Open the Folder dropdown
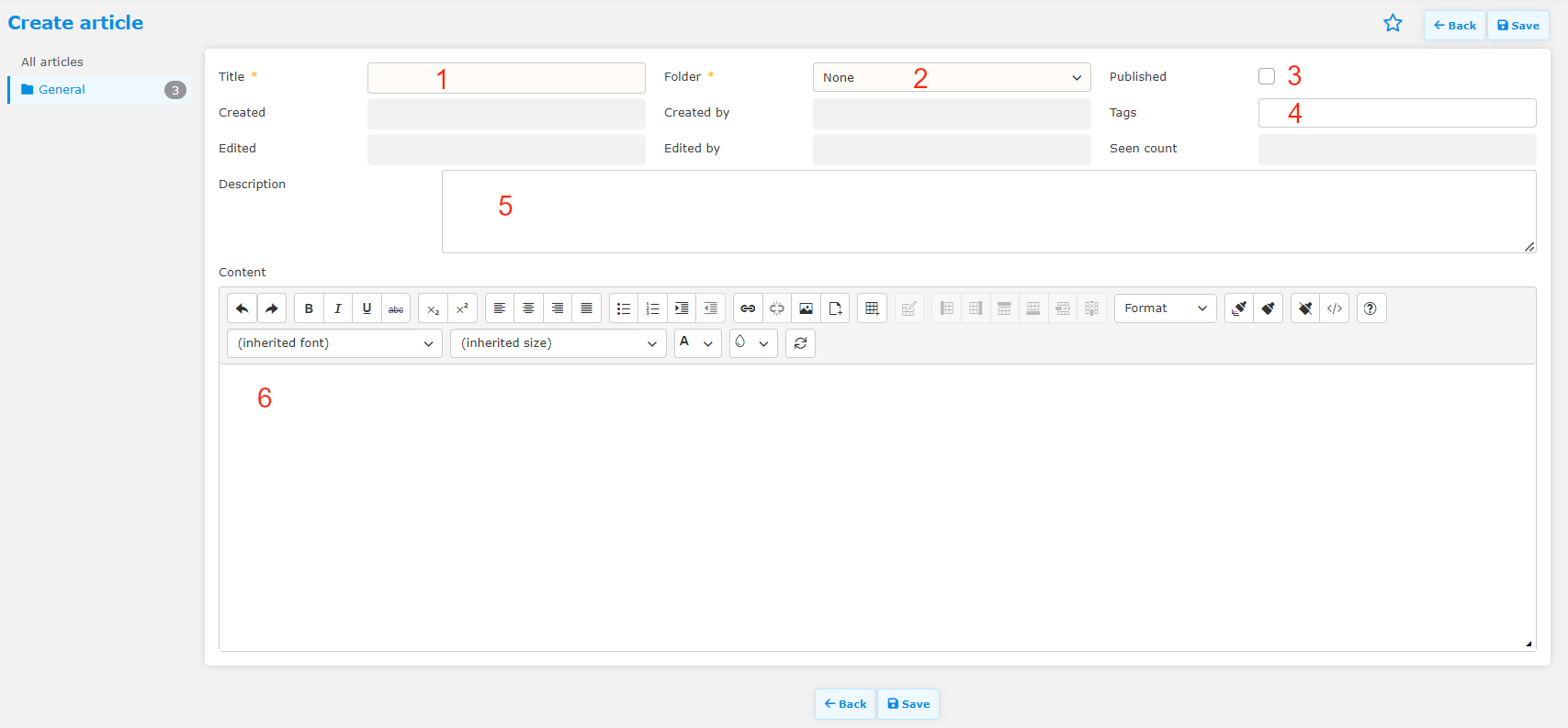 (x=951, y=77)
